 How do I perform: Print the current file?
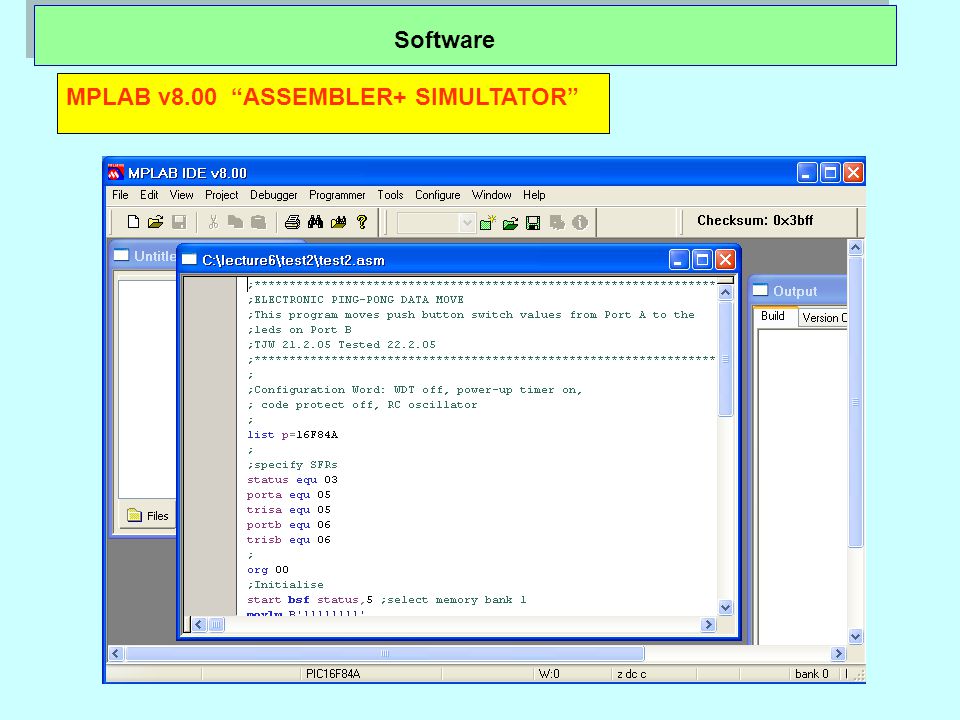tap(293, 222)
